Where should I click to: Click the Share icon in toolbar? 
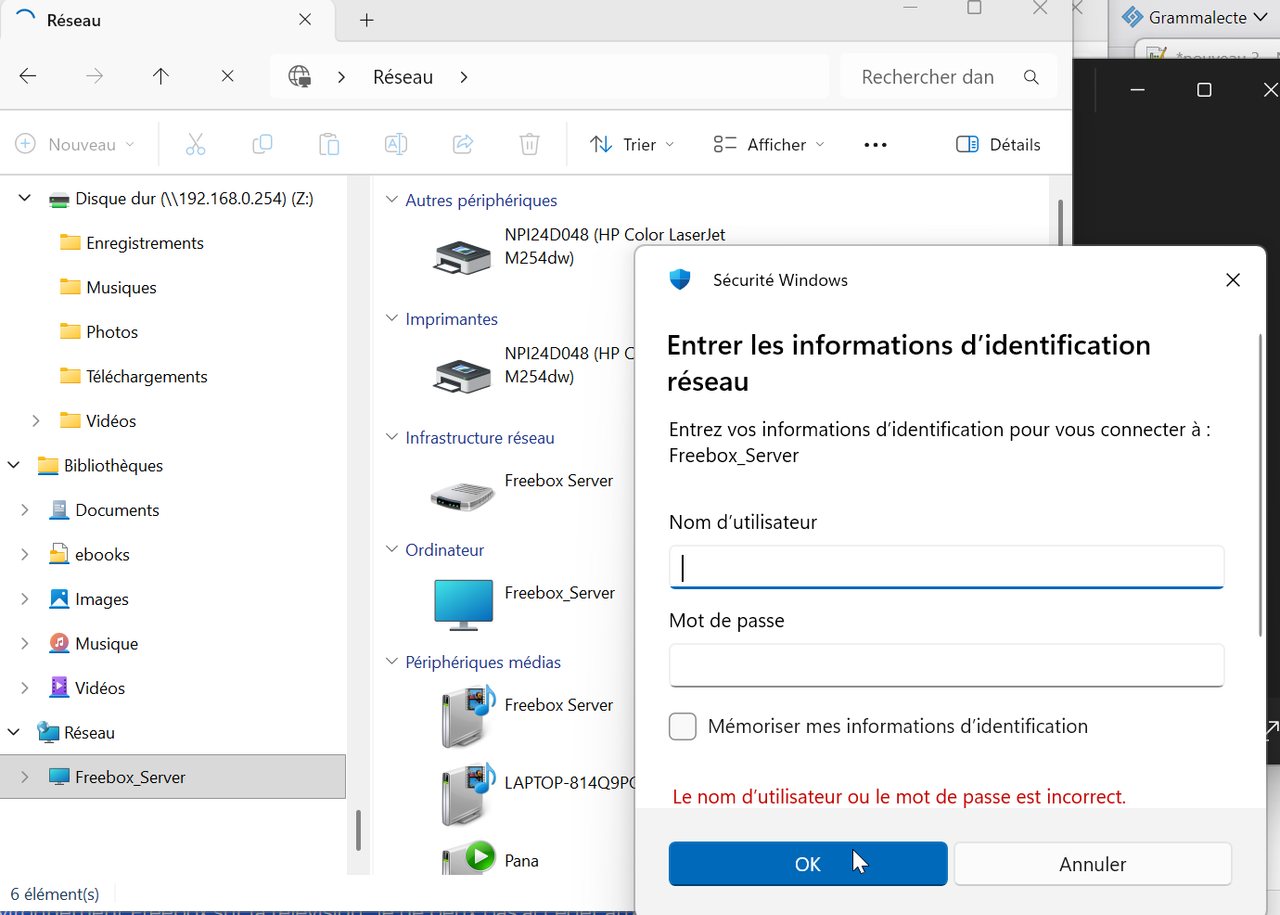pyautogui.click(x=463, y=144)
